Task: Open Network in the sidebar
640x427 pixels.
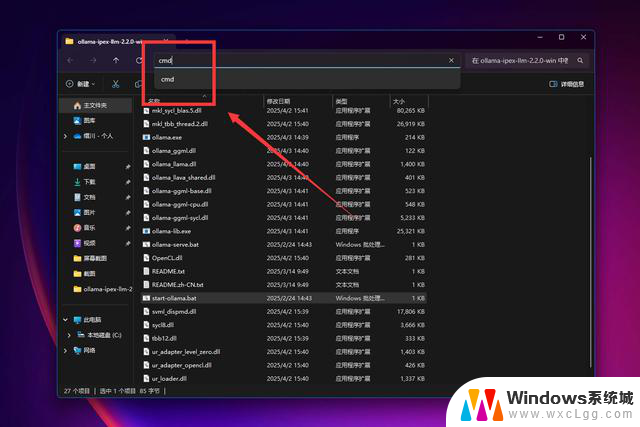Action: click(89, 350)
